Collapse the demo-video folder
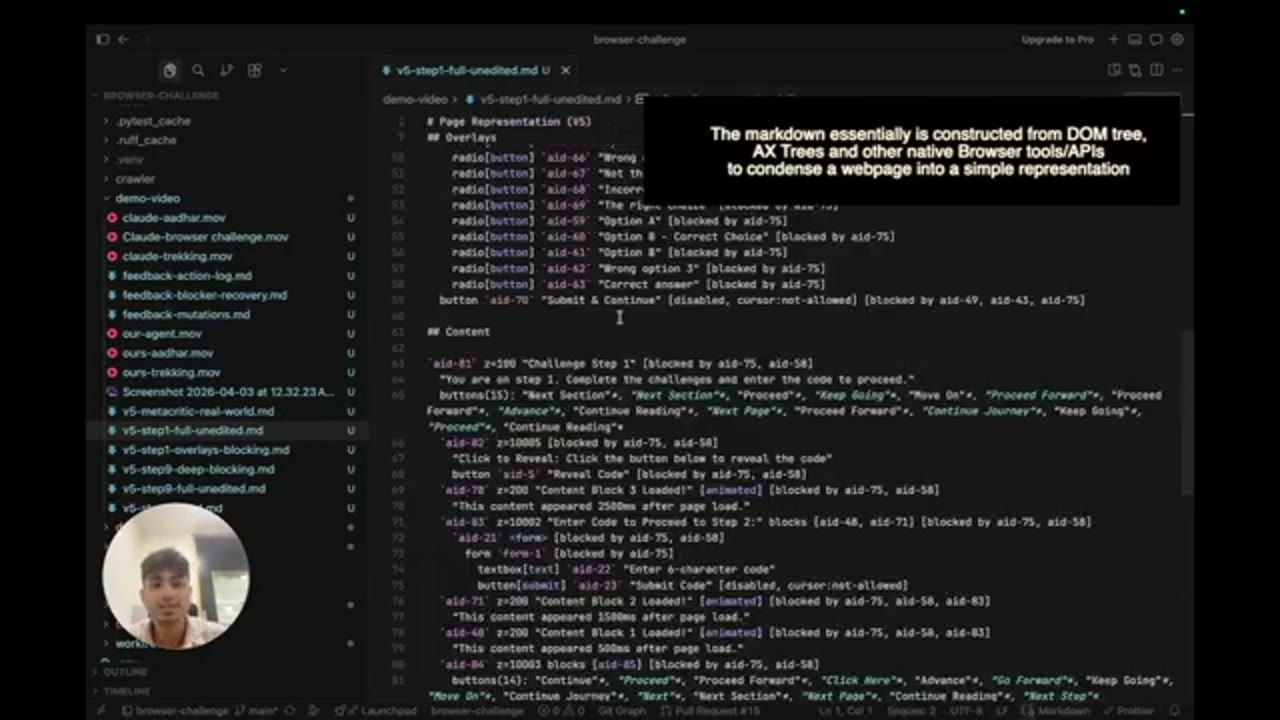Viewport: 1280px width, 720px height. (227, 198)
